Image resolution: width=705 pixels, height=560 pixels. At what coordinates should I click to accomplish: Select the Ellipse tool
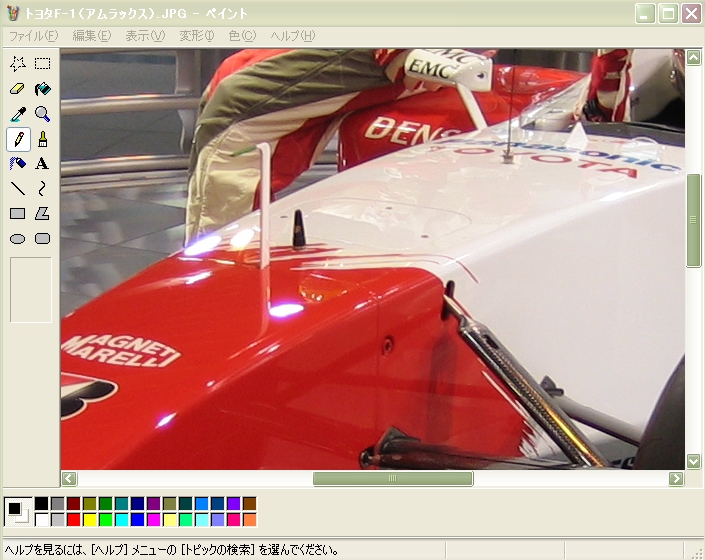click(17, 238)
